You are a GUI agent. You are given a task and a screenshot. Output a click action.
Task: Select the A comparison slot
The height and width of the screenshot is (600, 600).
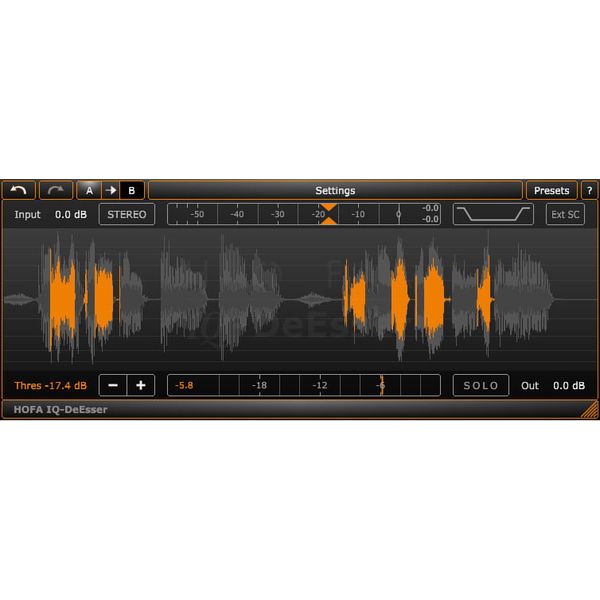[x=89, y=190]
